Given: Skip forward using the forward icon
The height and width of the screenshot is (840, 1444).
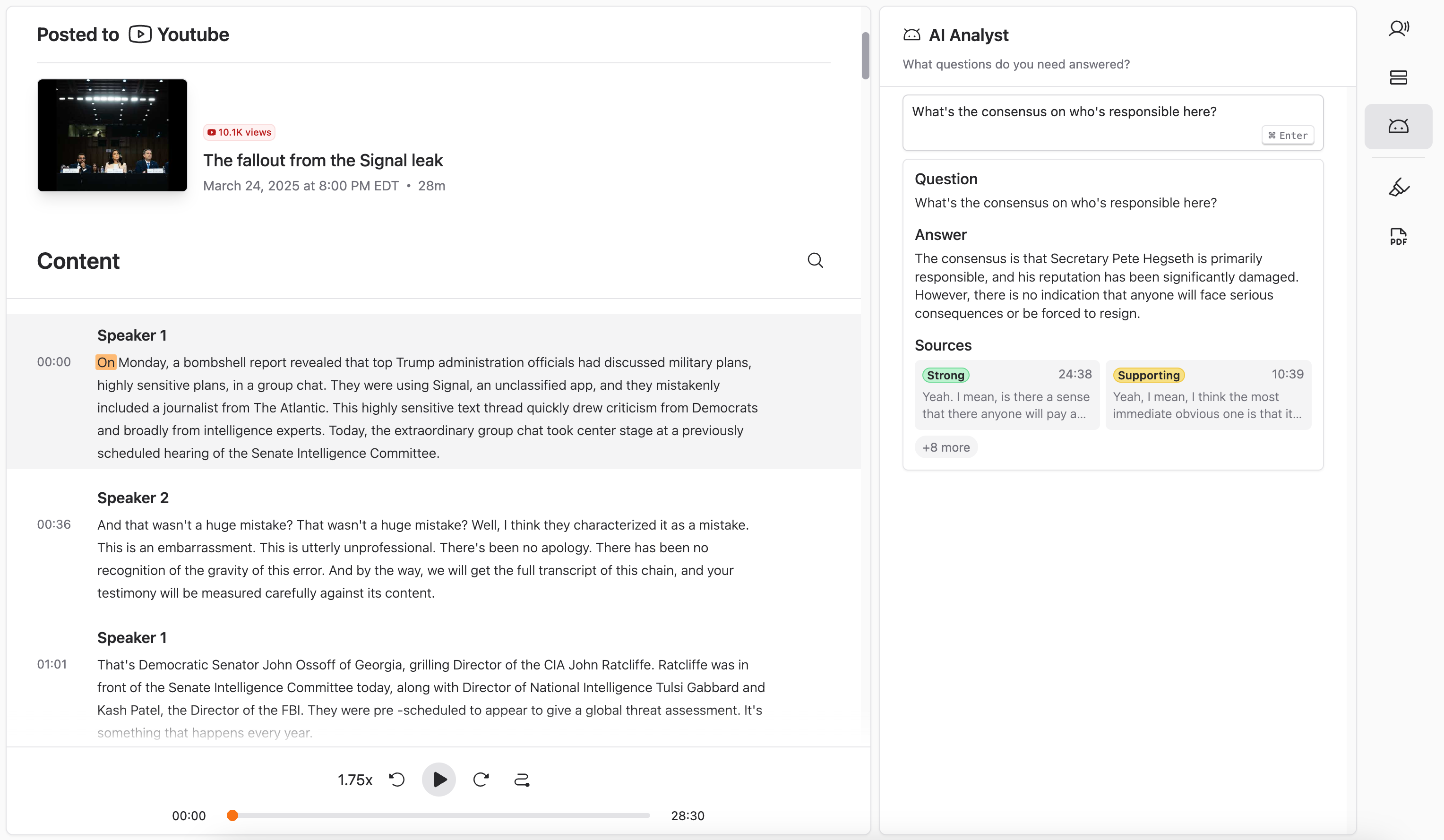Looking at the screenshot, I should (481, 779).
